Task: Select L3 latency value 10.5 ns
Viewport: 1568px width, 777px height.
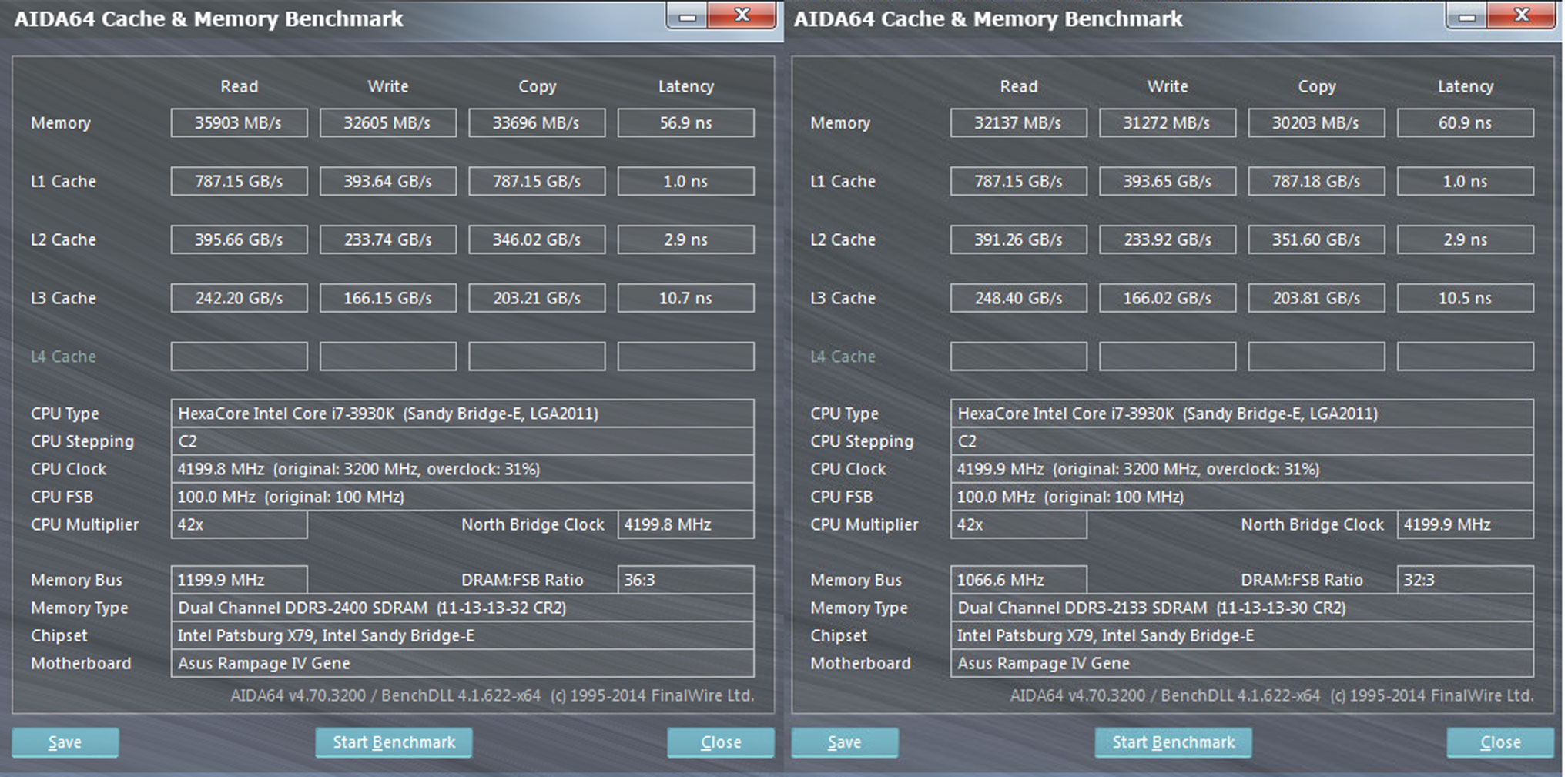Action: (x=1465, y=298)
